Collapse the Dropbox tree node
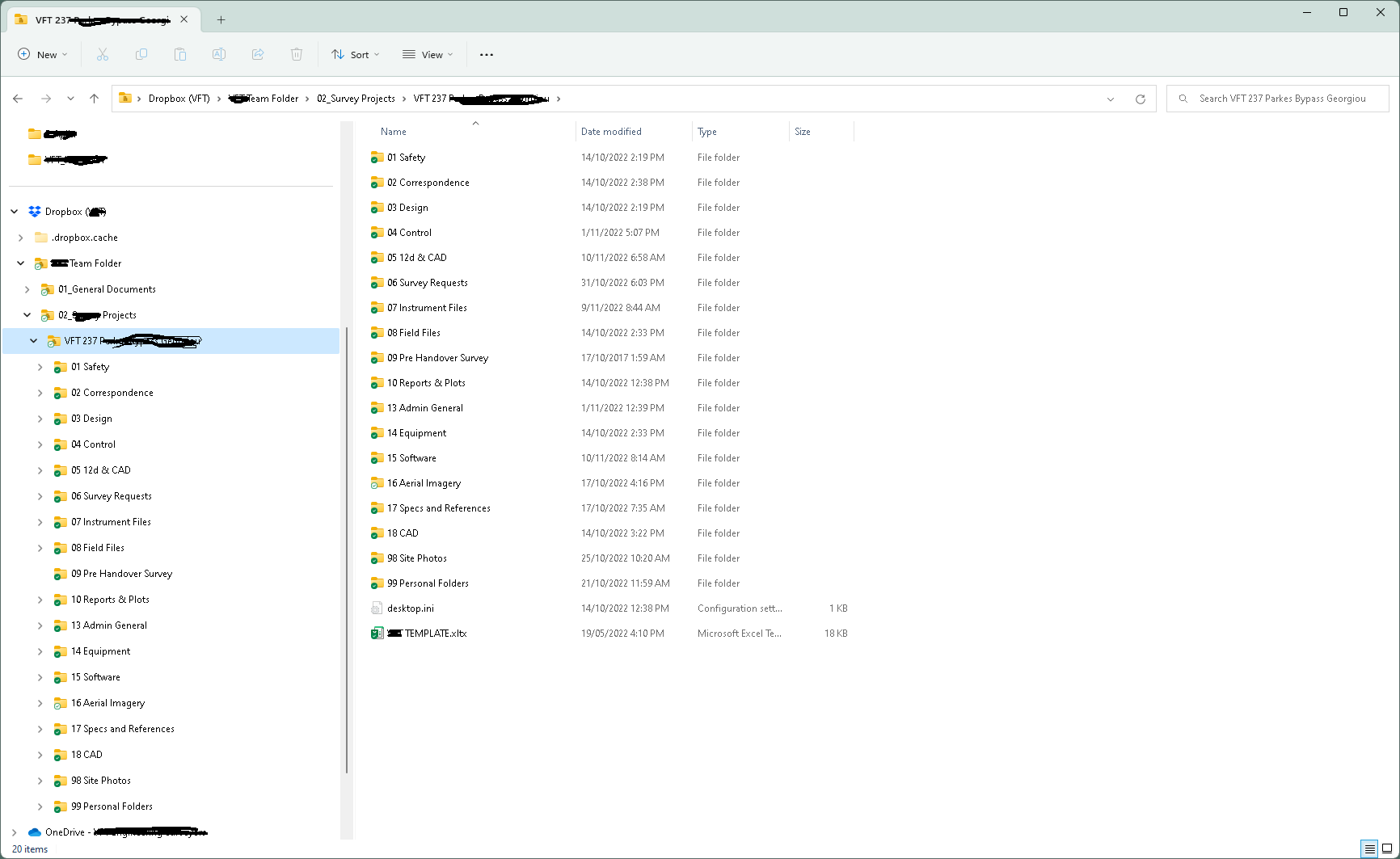This screenshot has height=859, width=1400. (x=15, y=212)
